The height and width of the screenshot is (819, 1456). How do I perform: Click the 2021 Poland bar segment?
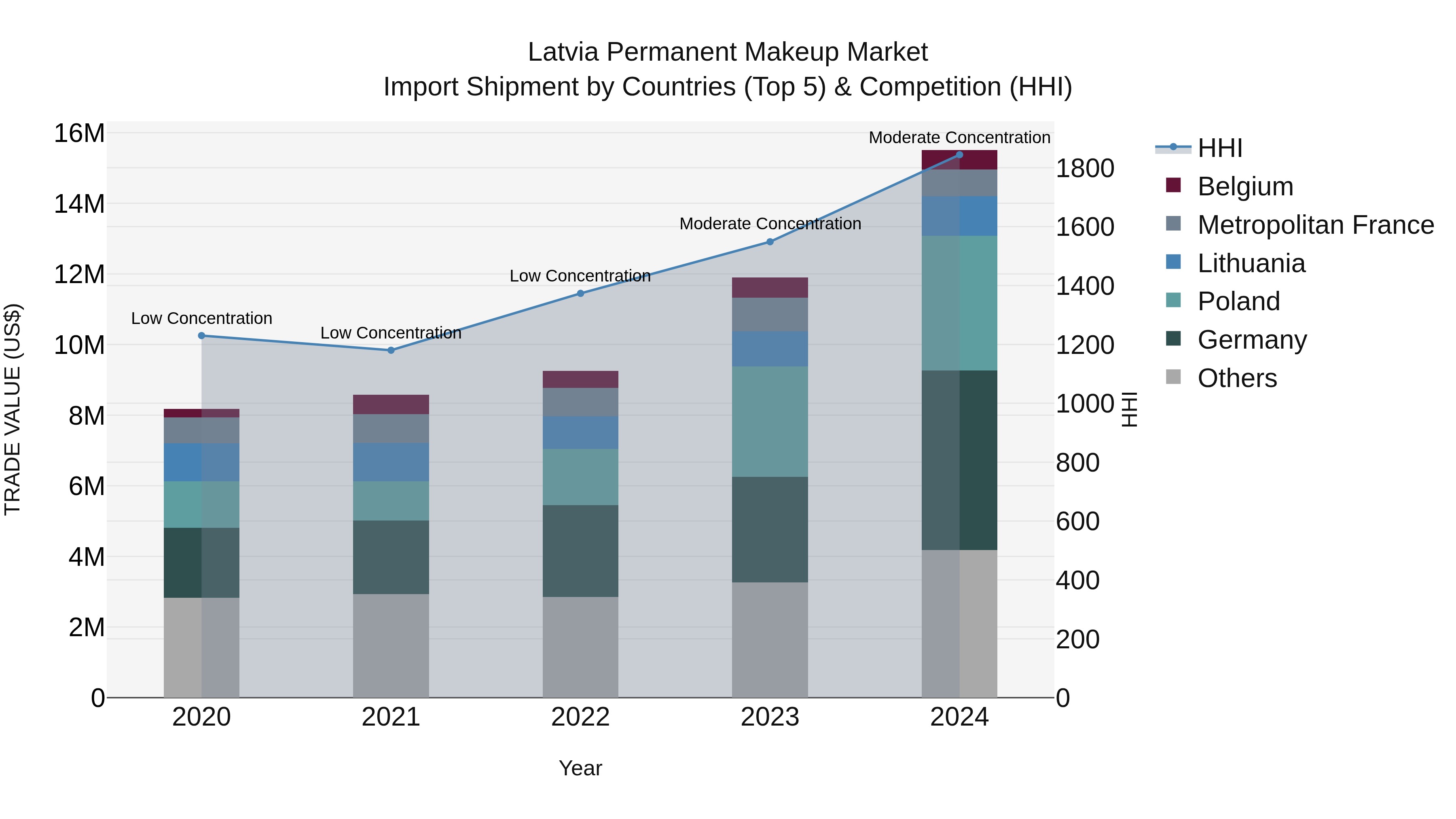tap(391, 502)
